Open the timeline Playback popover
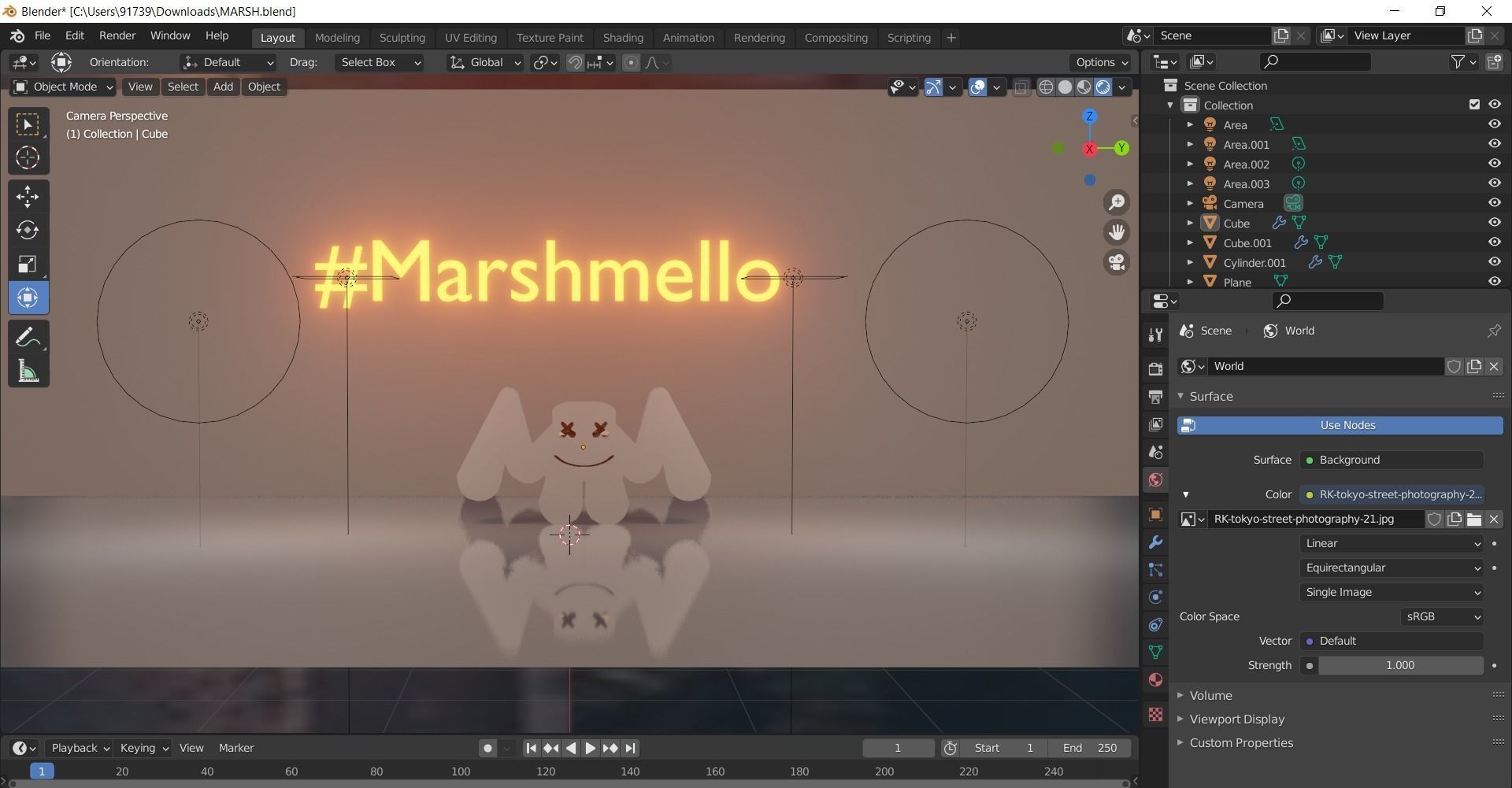The image size is (1512, 788). (79, 748)
